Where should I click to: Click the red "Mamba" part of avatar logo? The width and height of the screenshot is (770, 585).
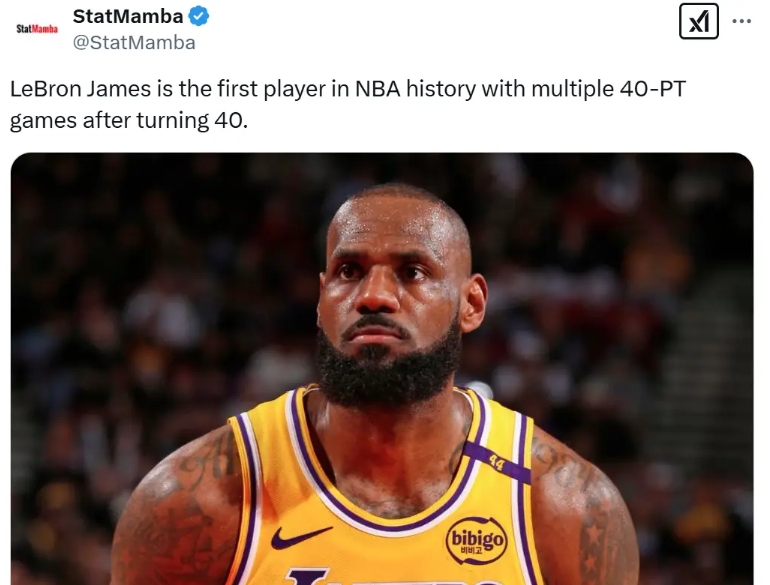[45, 29]
